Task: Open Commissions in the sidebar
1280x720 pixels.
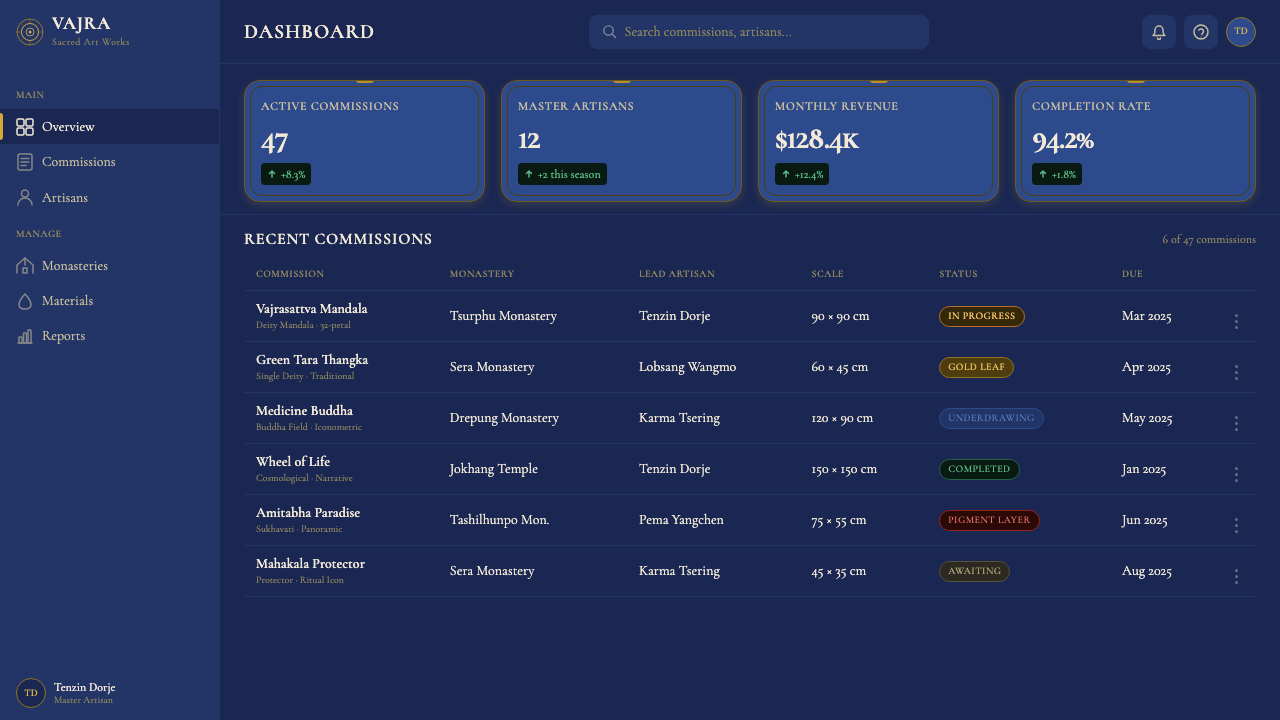Action: (110, 162)
